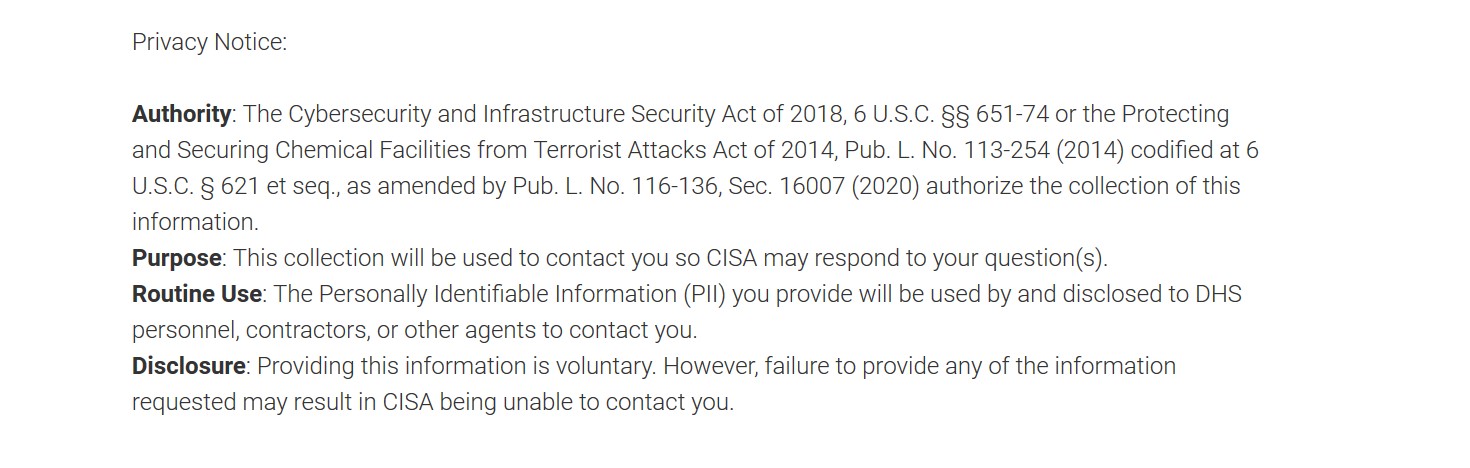Click "Providing this information is voluntary" sentence
This screenshot has height=468, width=1470.
(456, 366)
